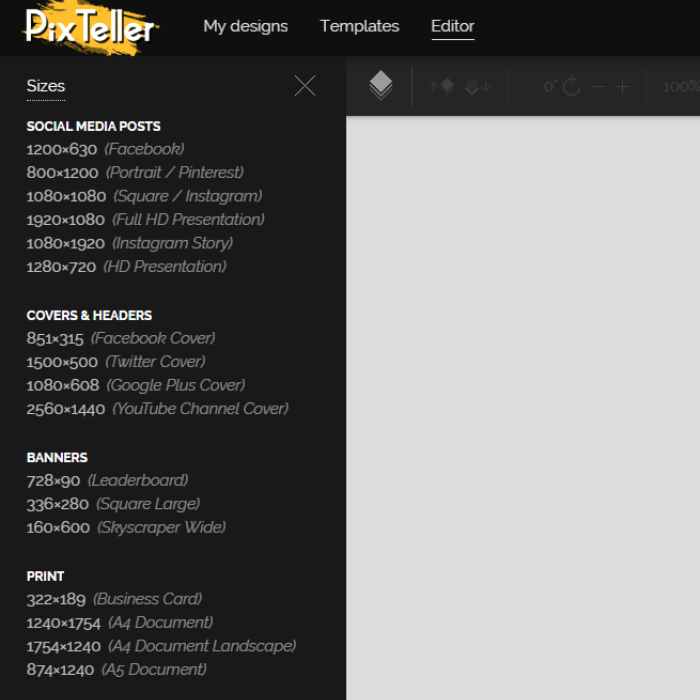Go to Templates page

click(x=359, y=26)
